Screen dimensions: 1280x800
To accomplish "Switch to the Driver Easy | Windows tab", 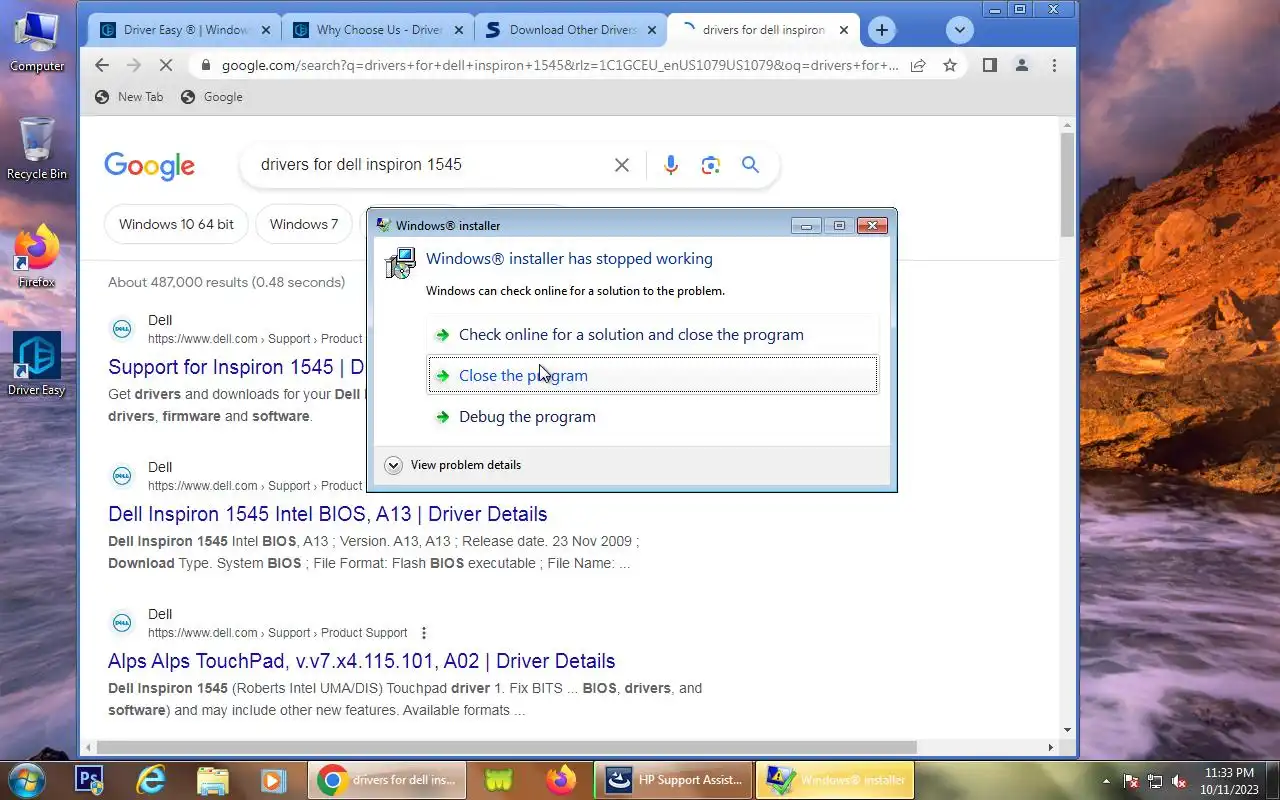I will click(x=184, y=30).
